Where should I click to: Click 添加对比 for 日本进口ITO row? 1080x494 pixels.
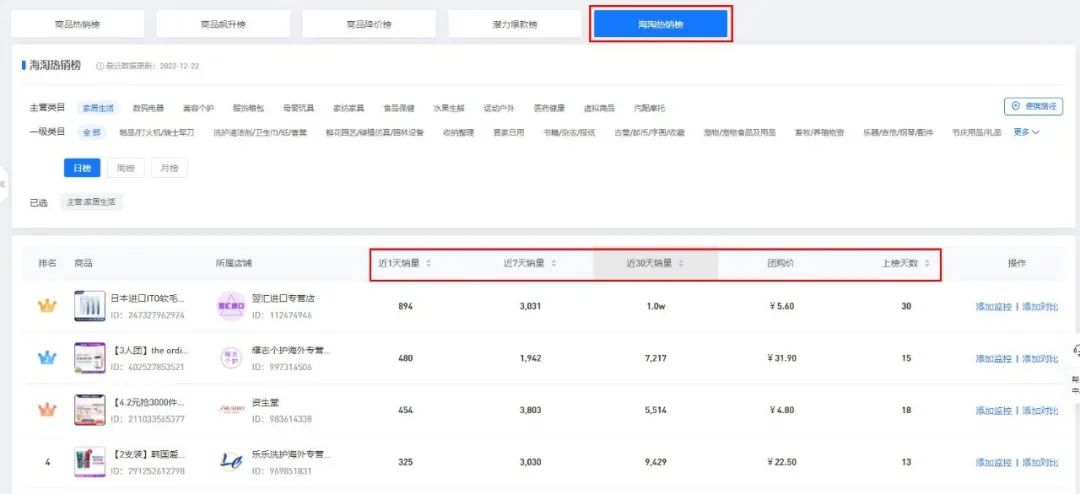(1040, 307)
